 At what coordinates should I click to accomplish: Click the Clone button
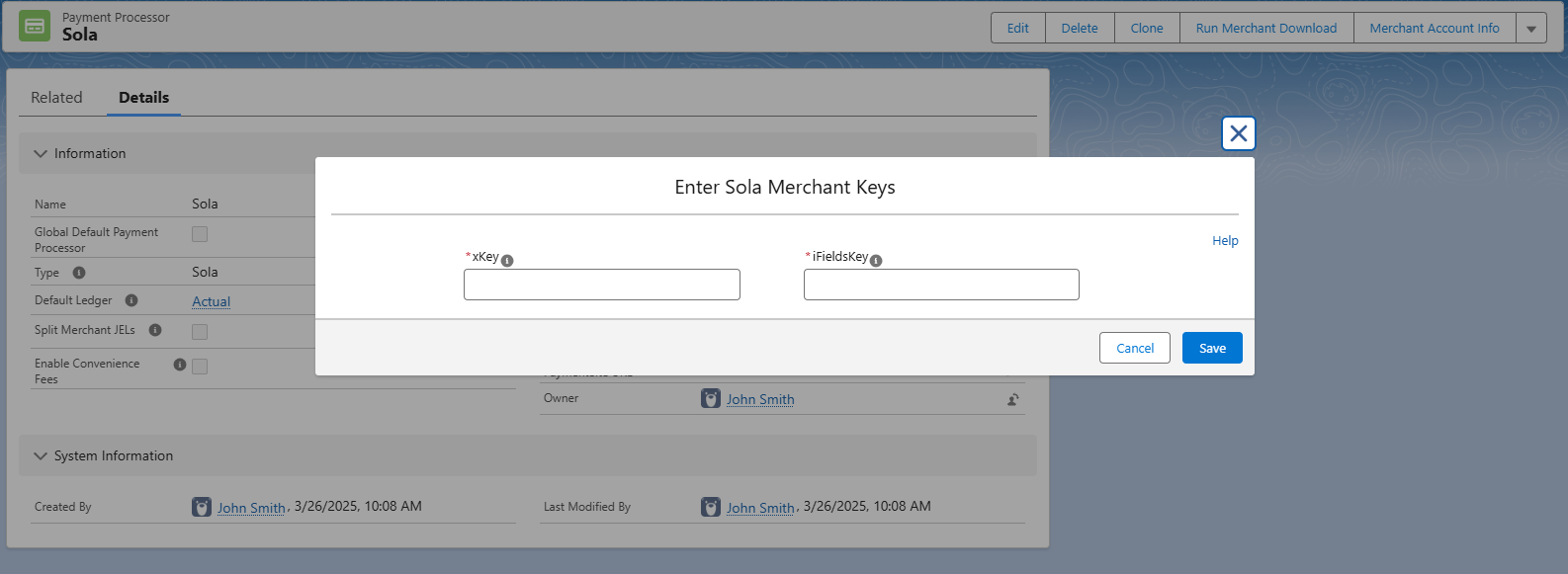(x=1147, y=29)
